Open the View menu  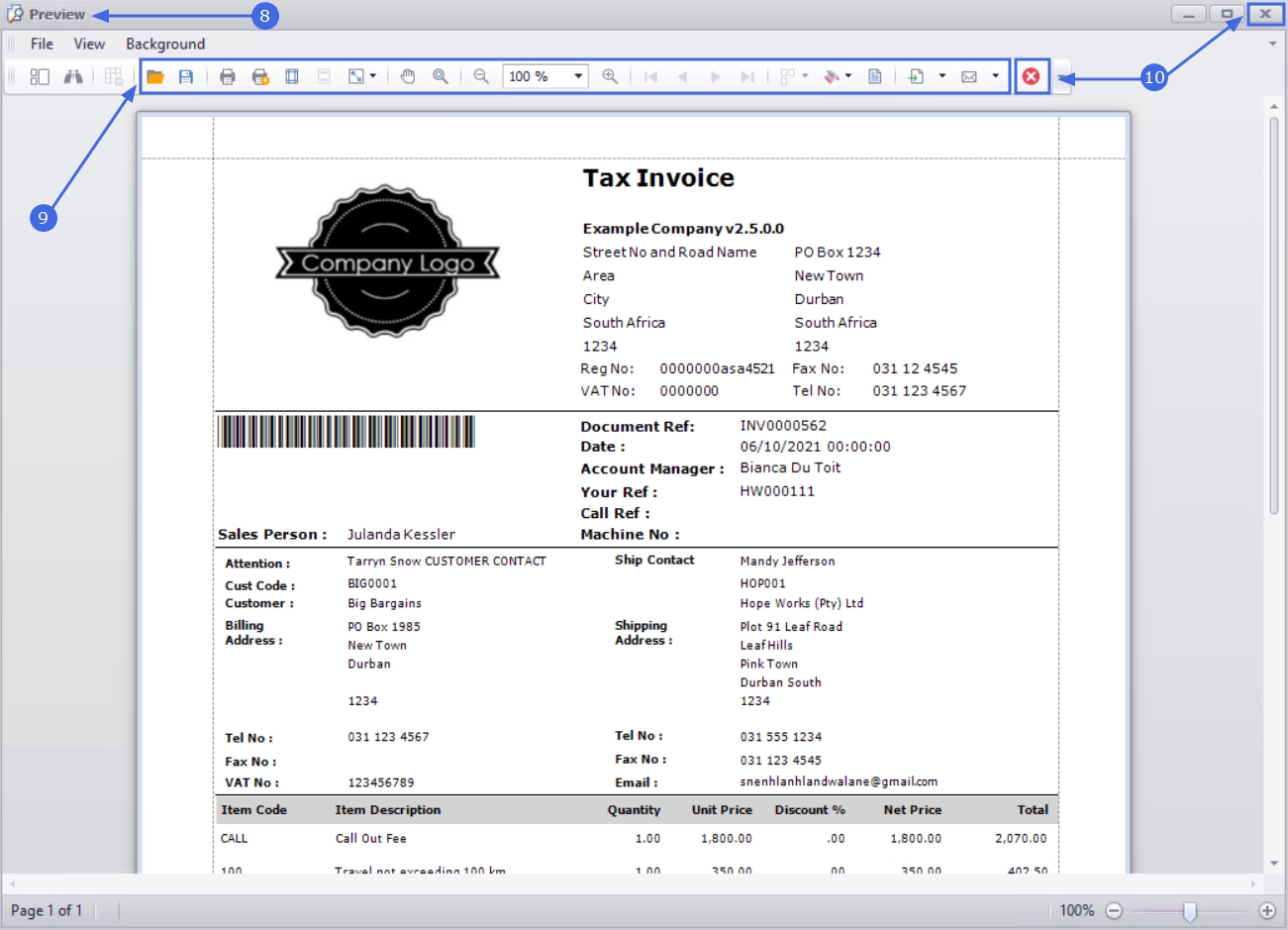click(89, 44)
